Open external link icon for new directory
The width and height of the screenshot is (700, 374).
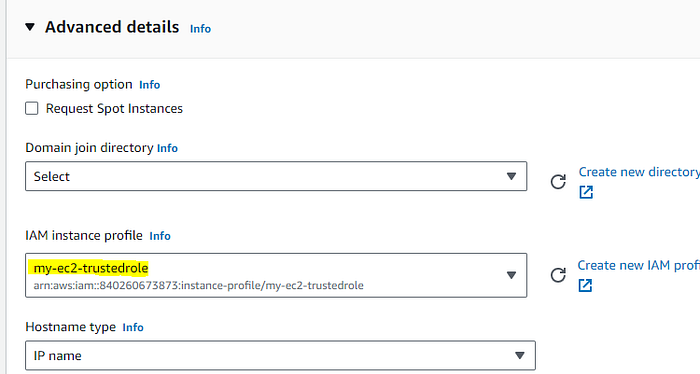pos(586,192)
